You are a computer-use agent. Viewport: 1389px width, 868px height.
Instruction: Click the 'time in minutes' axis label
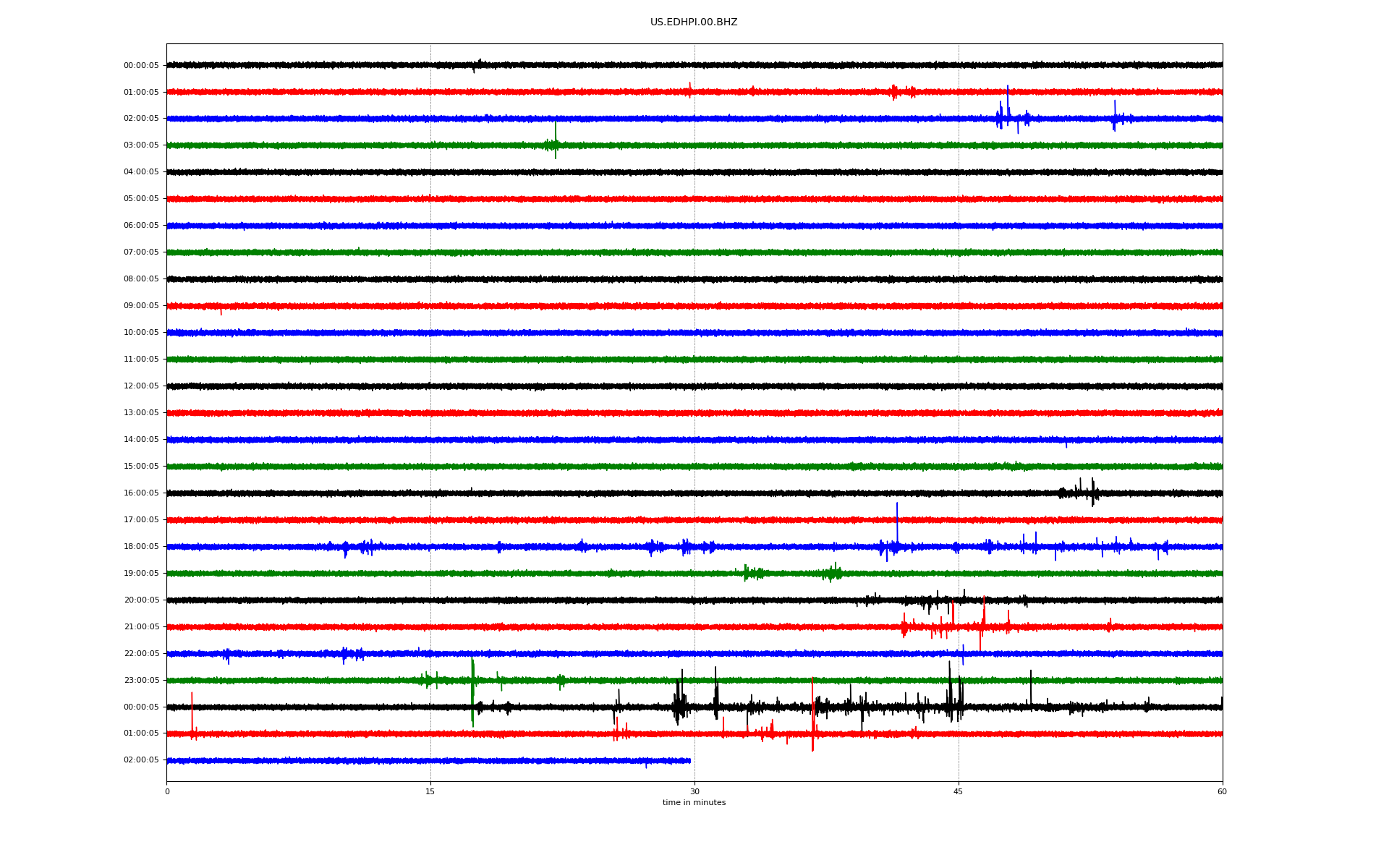694,803
